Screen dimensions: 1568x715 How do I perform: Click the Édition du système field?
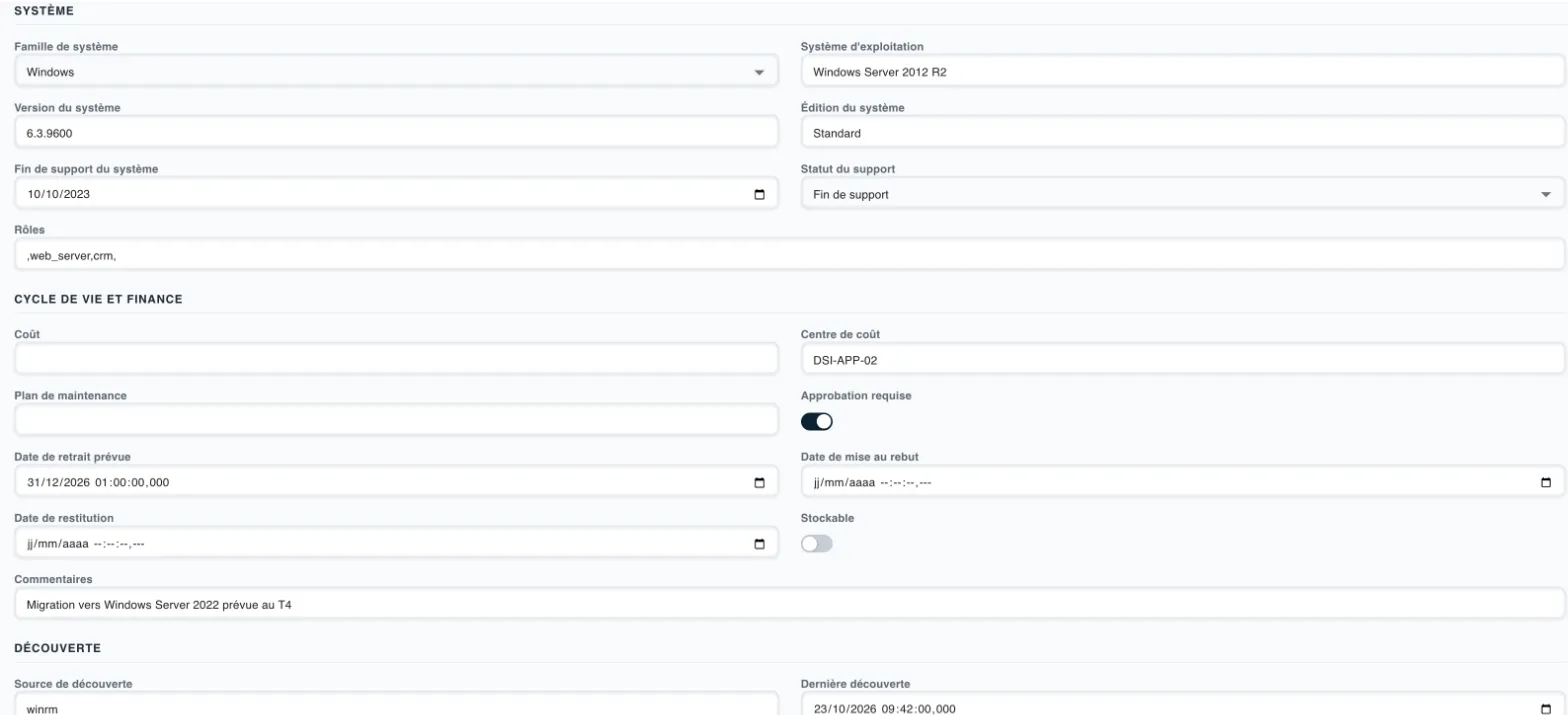(1183, 133)
